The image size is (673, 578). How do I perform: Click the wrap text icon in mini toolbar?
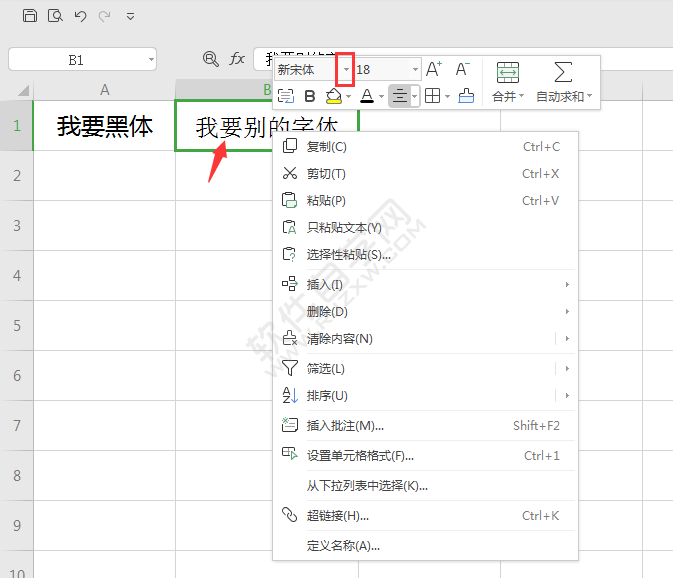[x=286, y=96]
